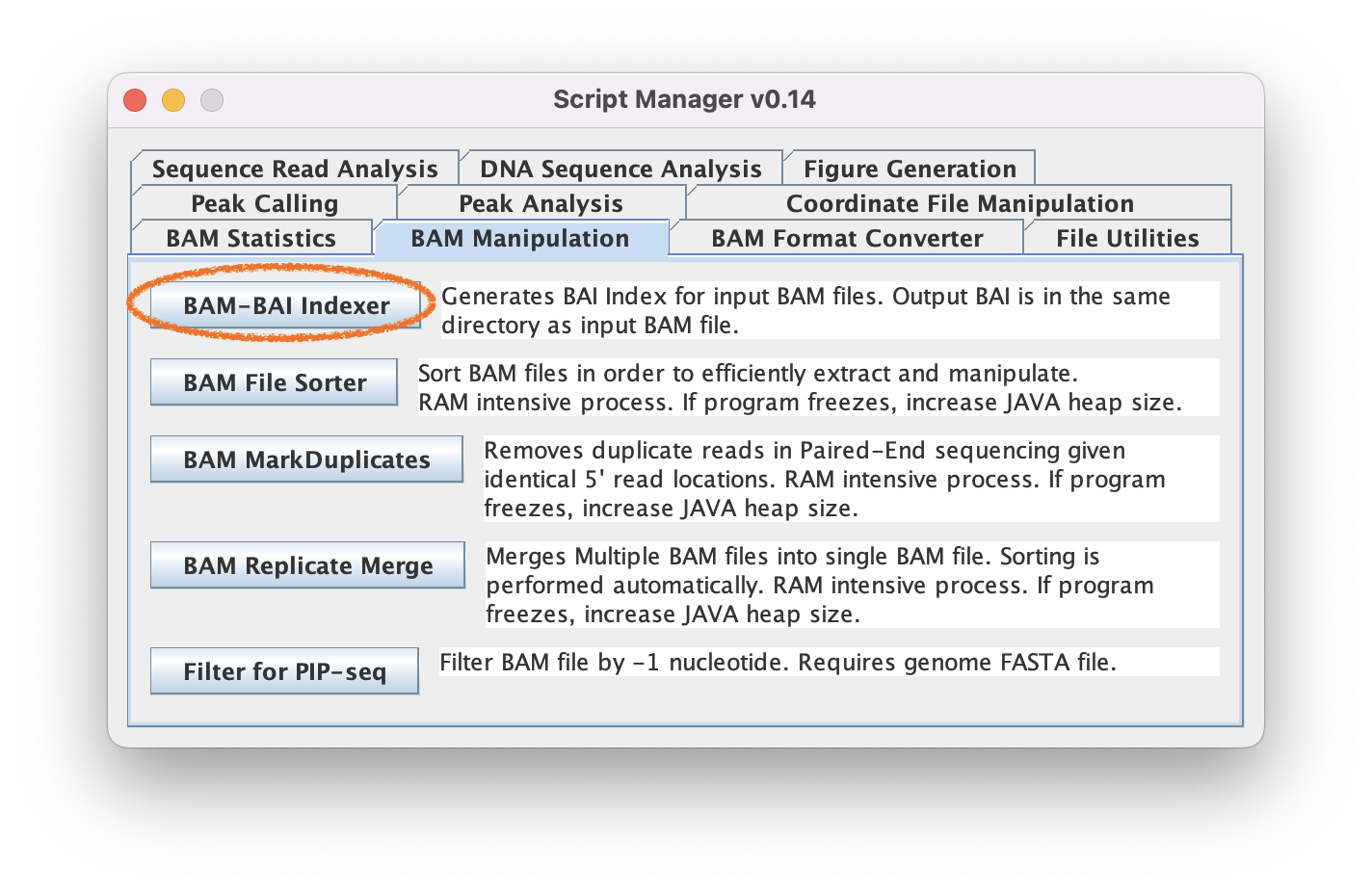Viewport: 1372px width, 890px height.
Task: Open the BAM File Sorter tool
Action: click(275, 382)
